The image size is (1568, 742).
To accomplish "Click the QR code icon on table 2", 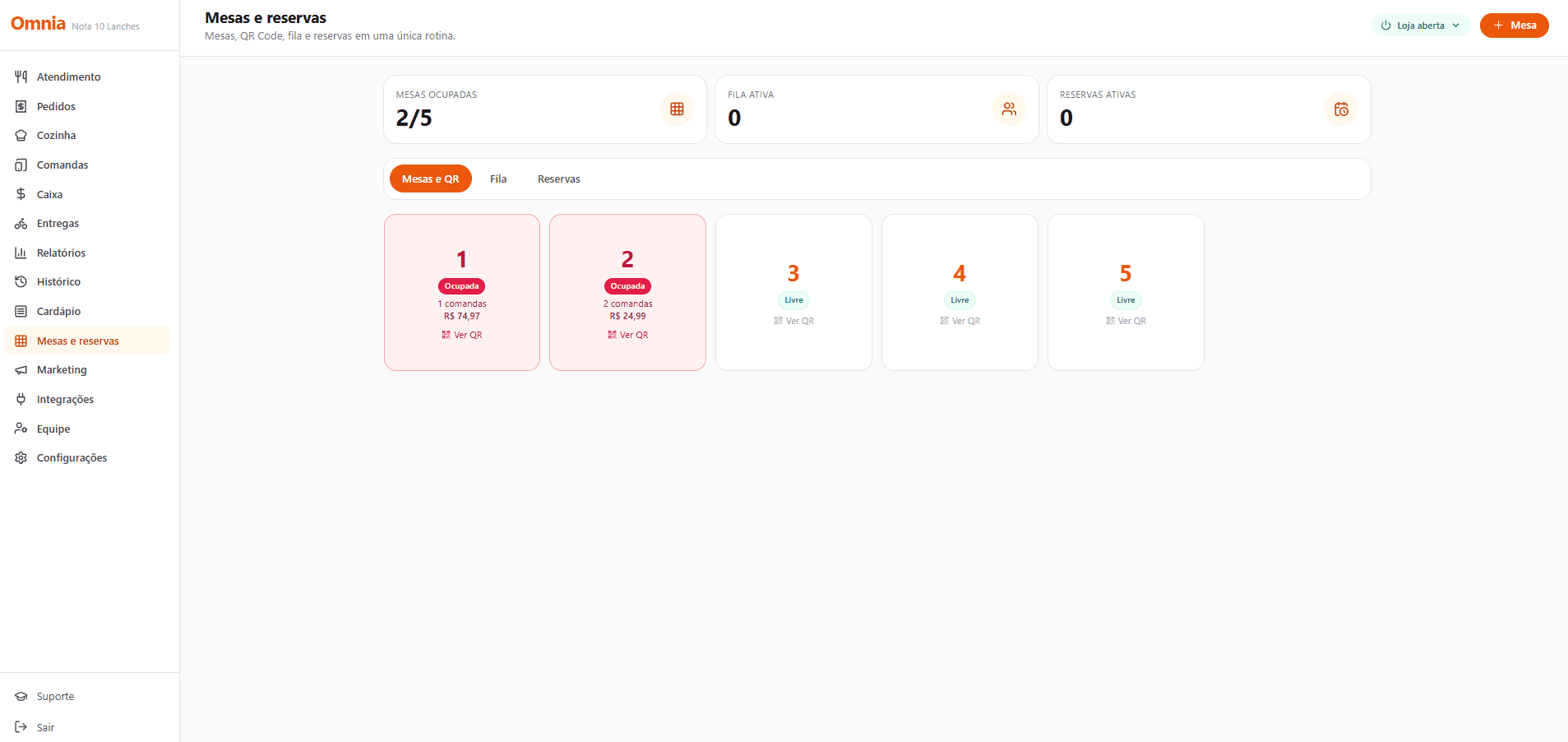I will pyautogui.click(x=613, y=335).
